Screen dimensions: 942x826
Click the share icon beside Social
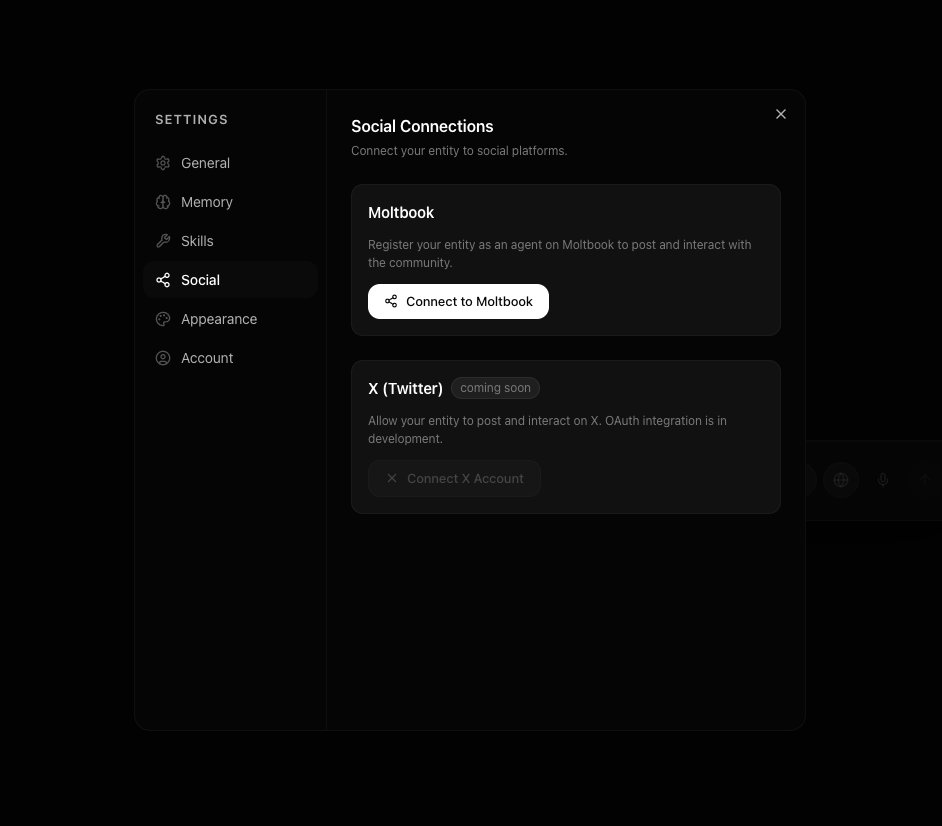click(163, 280)
